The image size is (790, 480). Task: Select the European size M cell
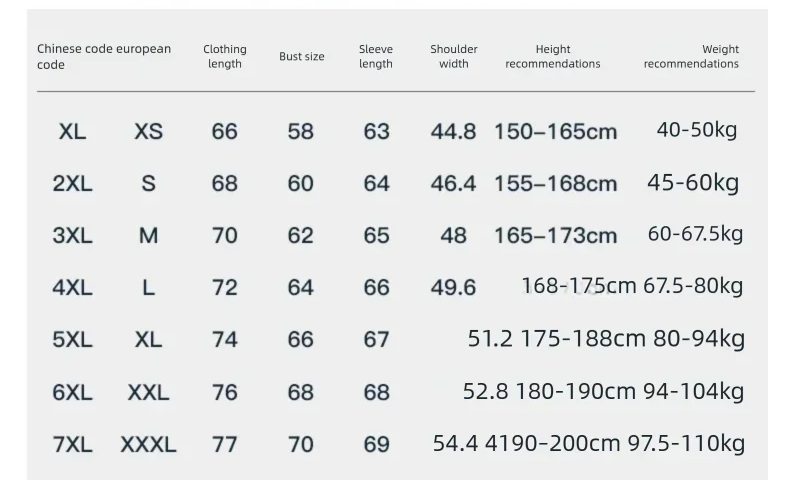point(148,236)
